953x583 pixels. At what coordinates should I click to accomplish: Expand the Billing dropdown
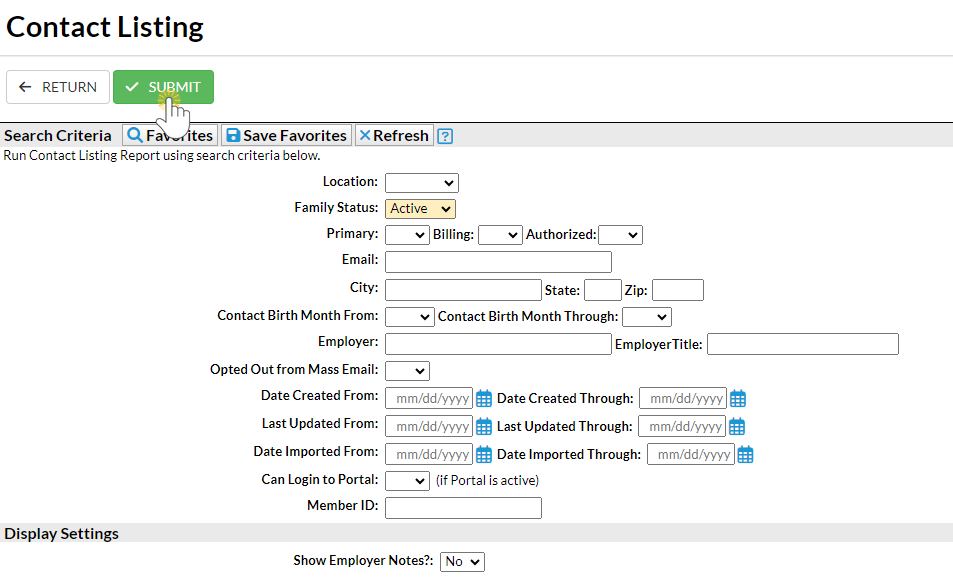tap(499, 235)
